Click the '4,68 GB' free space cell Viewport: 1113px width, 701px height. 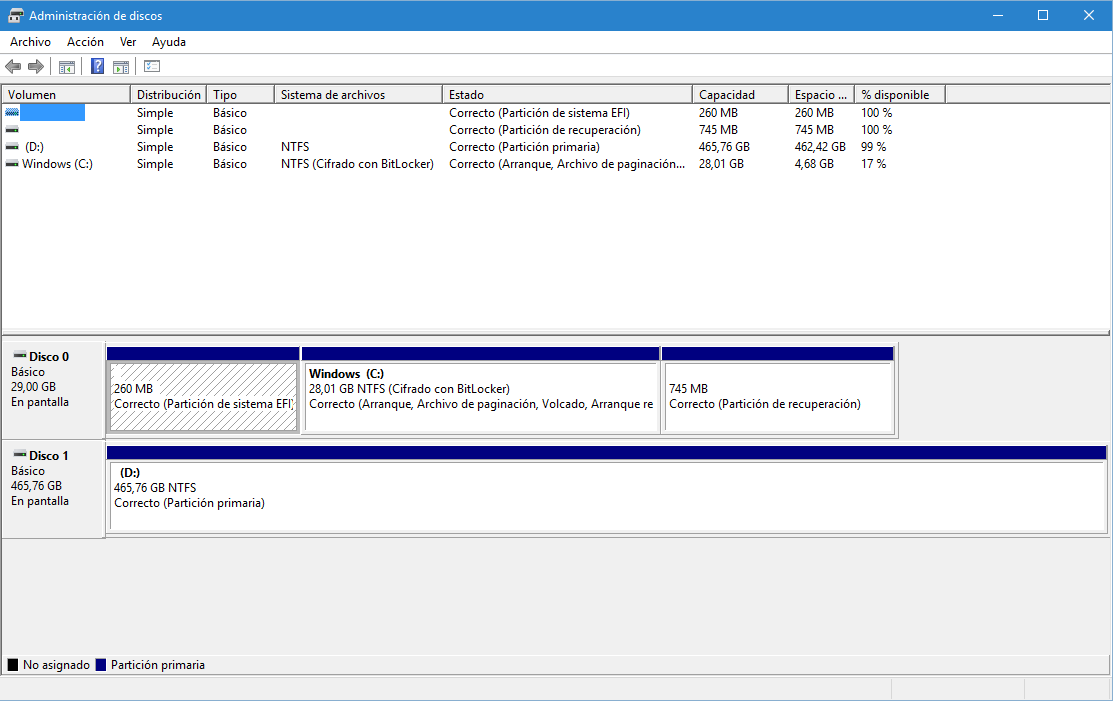point(814,164)
